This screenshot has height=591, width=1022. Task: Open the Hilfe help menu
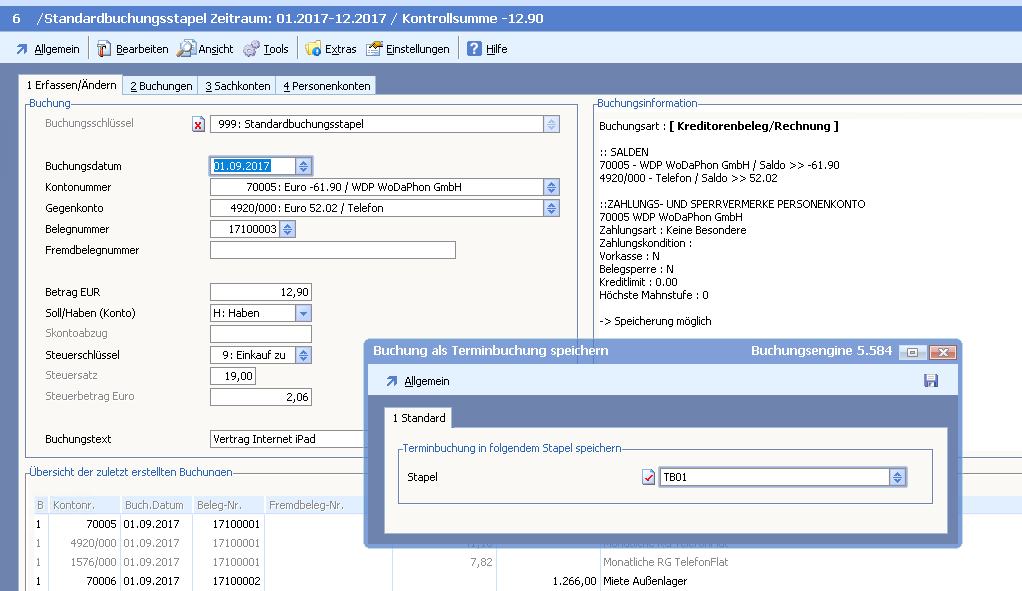coord(487,49)
